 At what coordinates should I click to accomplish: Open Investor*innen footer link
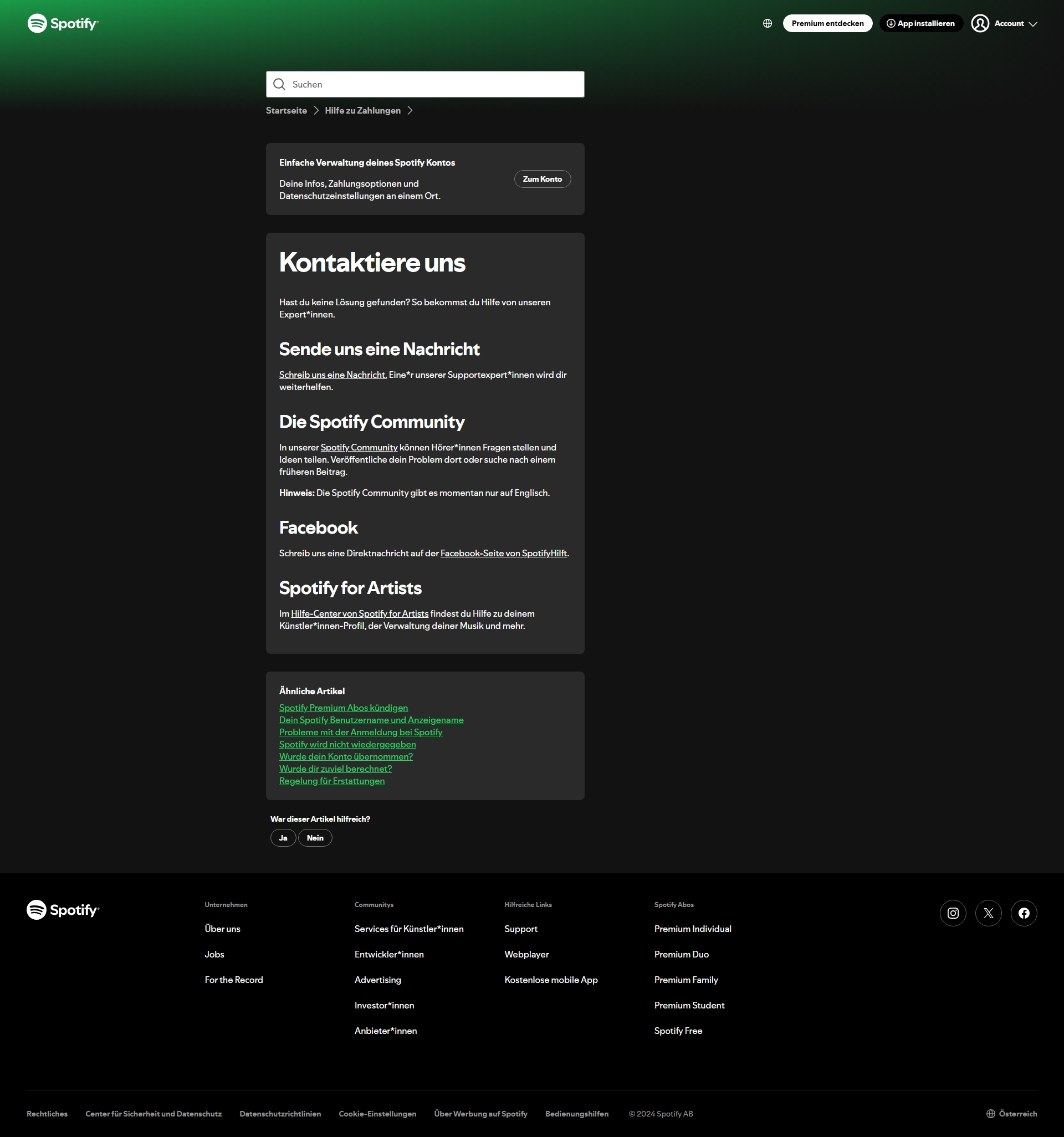tap(385, 1005)
